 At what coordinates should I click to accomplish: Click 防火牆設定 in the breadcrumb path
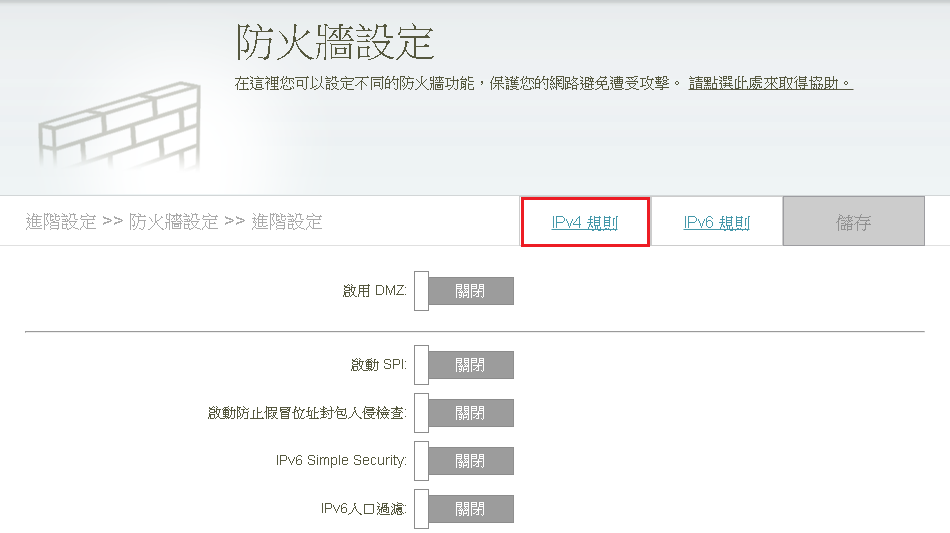[174, 222]
